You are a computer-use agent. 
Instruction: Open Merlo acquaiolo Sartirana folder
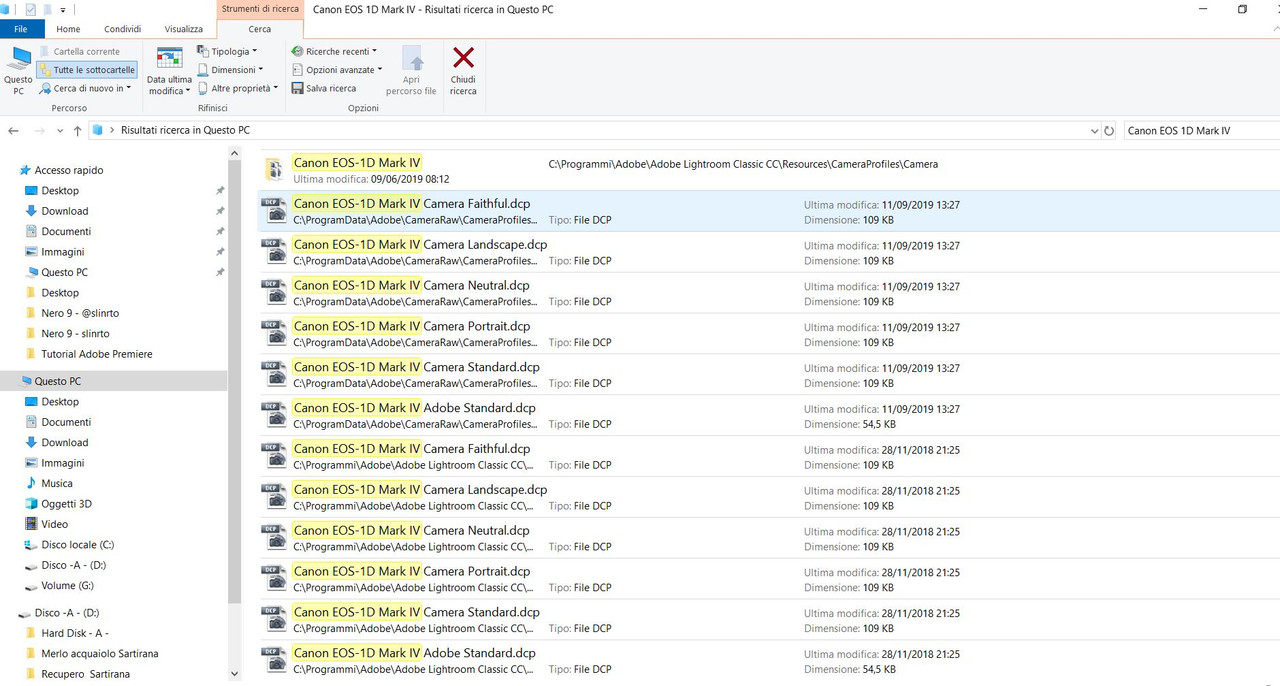coord(99,653)
